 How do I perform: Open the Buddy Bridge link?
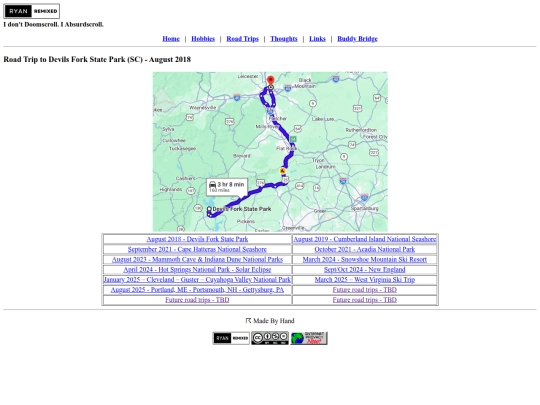click(x=357, y=39)
